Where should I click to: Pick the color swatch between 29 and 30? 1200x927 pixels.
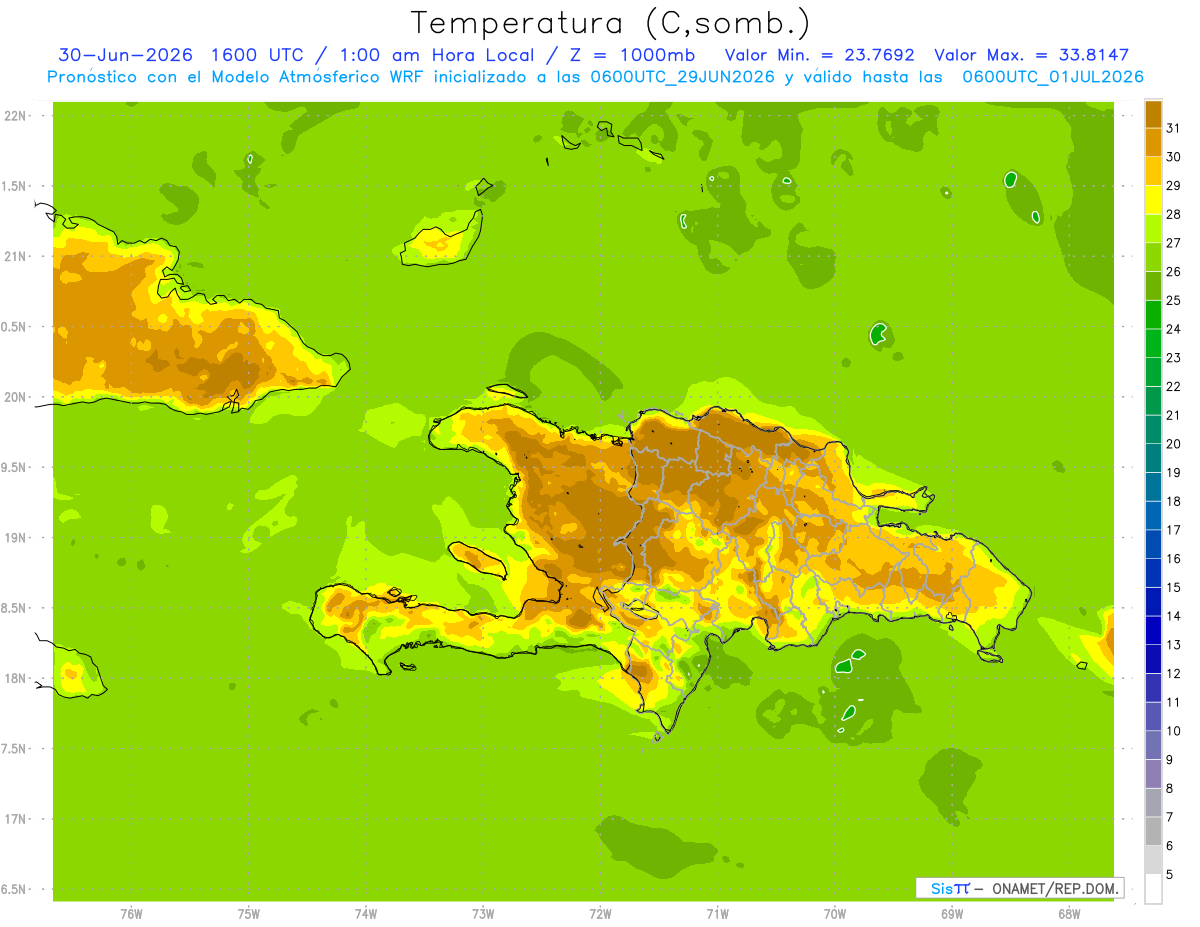tap(1153, 172)
